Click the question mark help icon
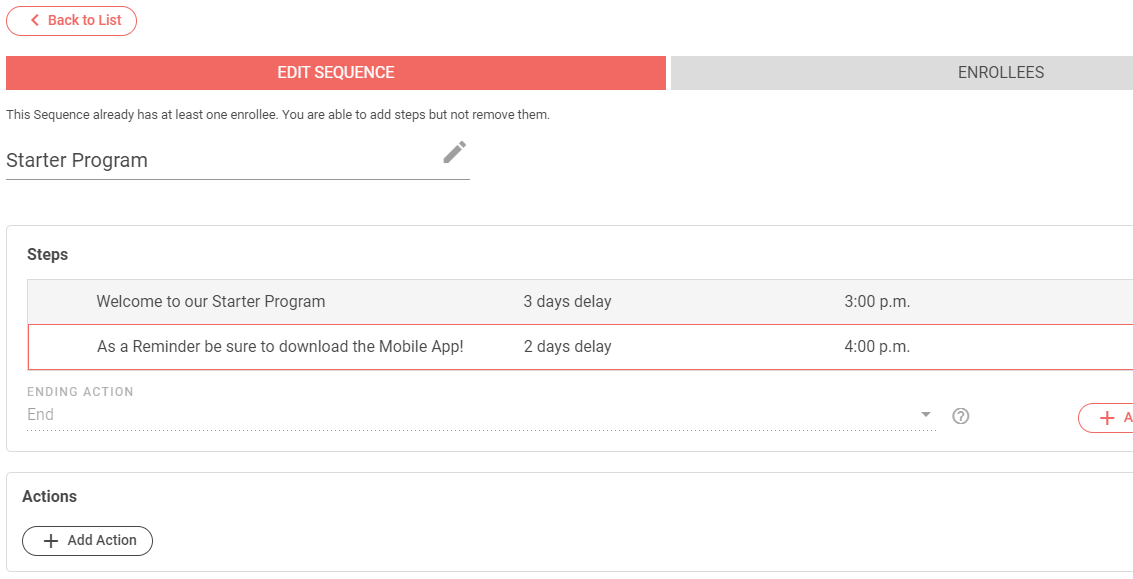The height and width of the screenshot is (579, 1133). click(961, 417)
